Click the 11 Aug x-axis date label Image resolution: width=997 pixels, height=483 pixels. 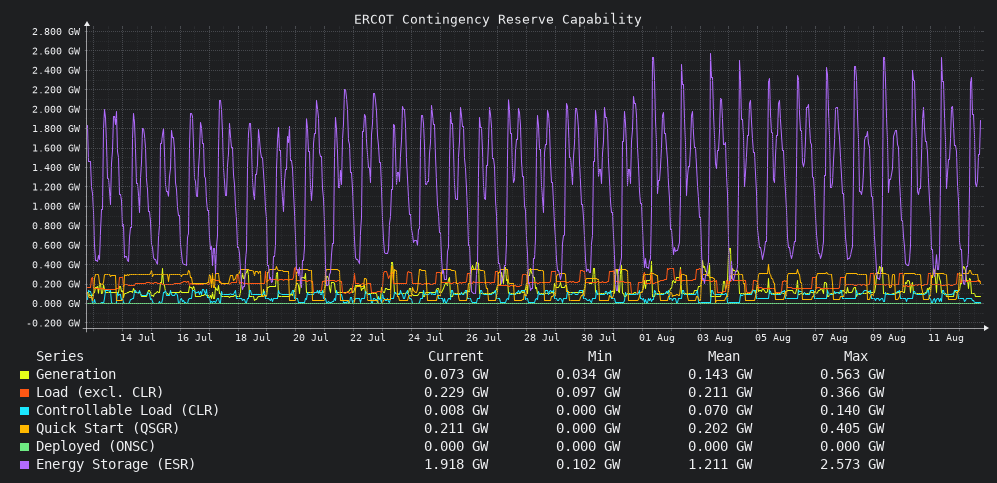coord(946,338)
